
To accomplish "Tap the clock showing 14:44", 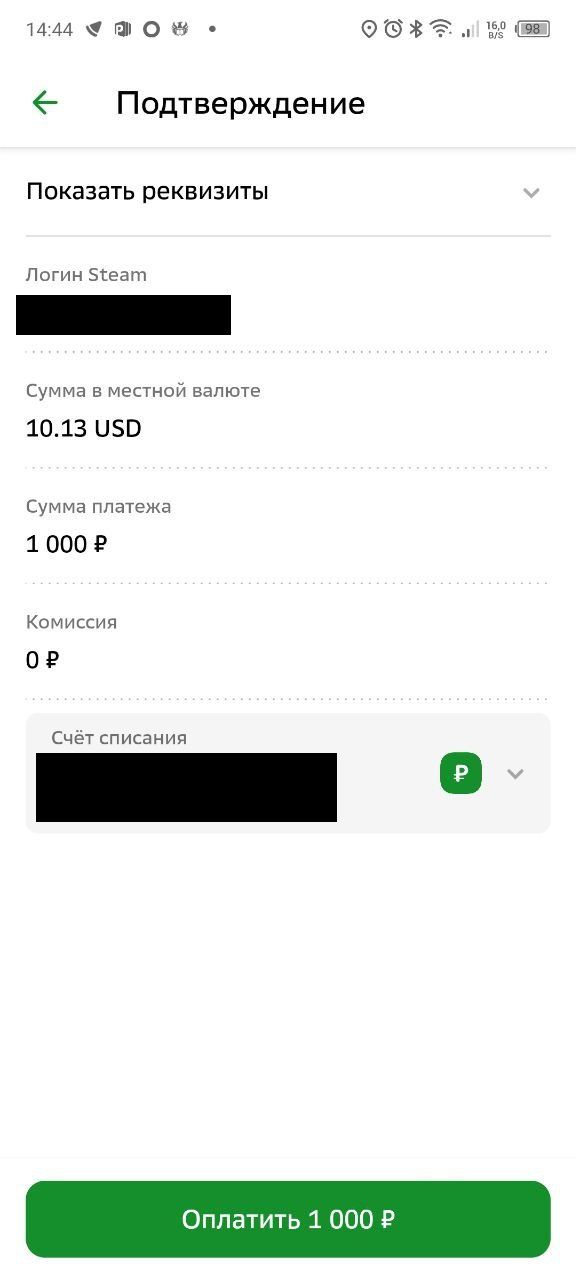I will 49,28.
